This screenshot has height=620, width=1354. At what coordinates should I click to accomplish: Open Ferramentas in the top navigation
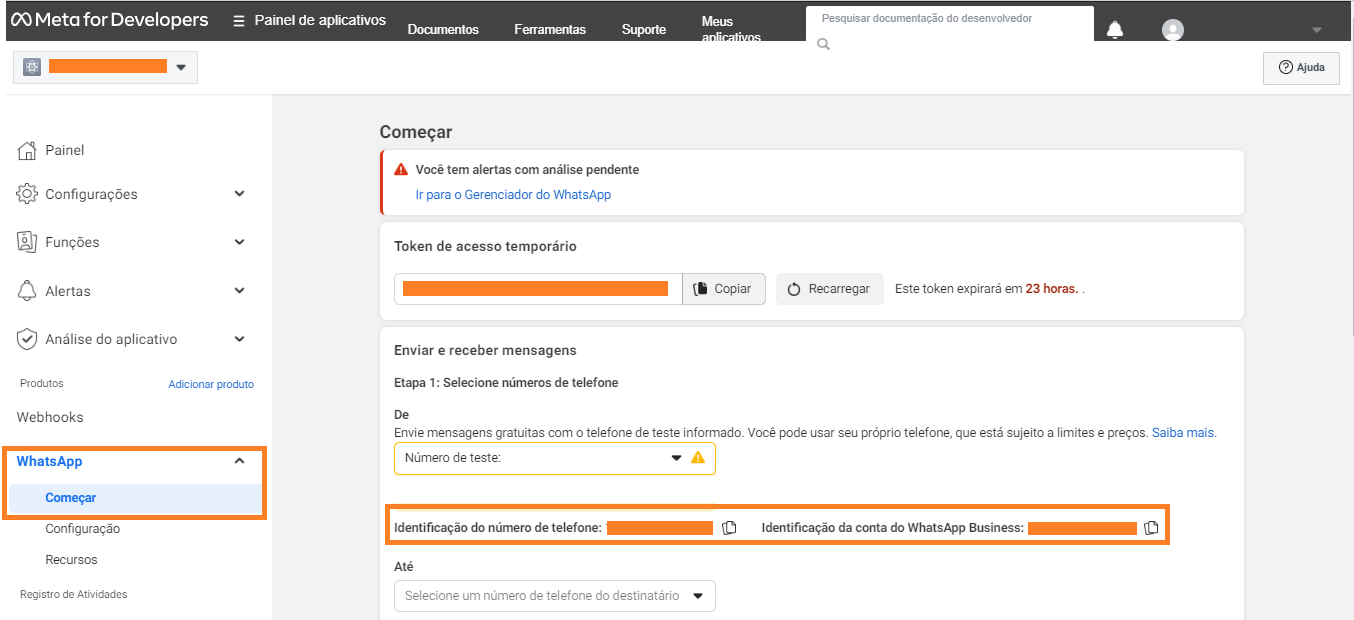pyautogui.click(x=550, y=30)
